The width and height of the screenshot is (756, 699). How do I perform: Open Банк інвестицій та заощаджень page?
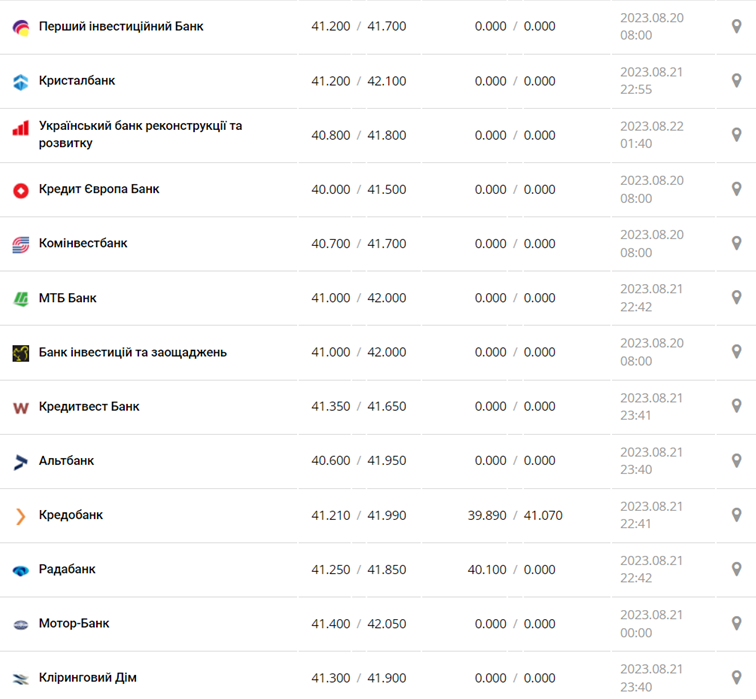[133, 352]
